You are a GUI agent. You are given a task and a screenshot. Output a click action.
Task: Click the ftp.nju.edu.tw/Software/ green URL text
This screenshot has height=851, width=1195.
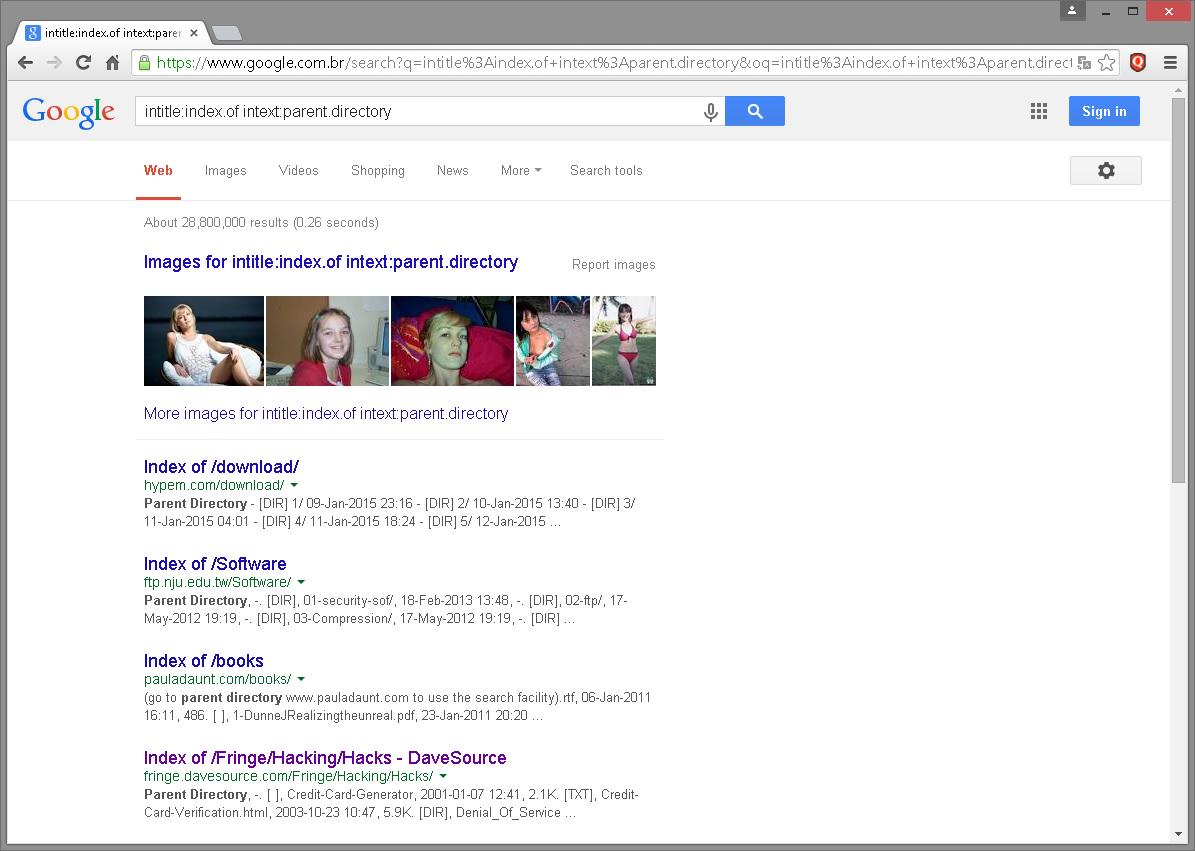coord(217,582)
